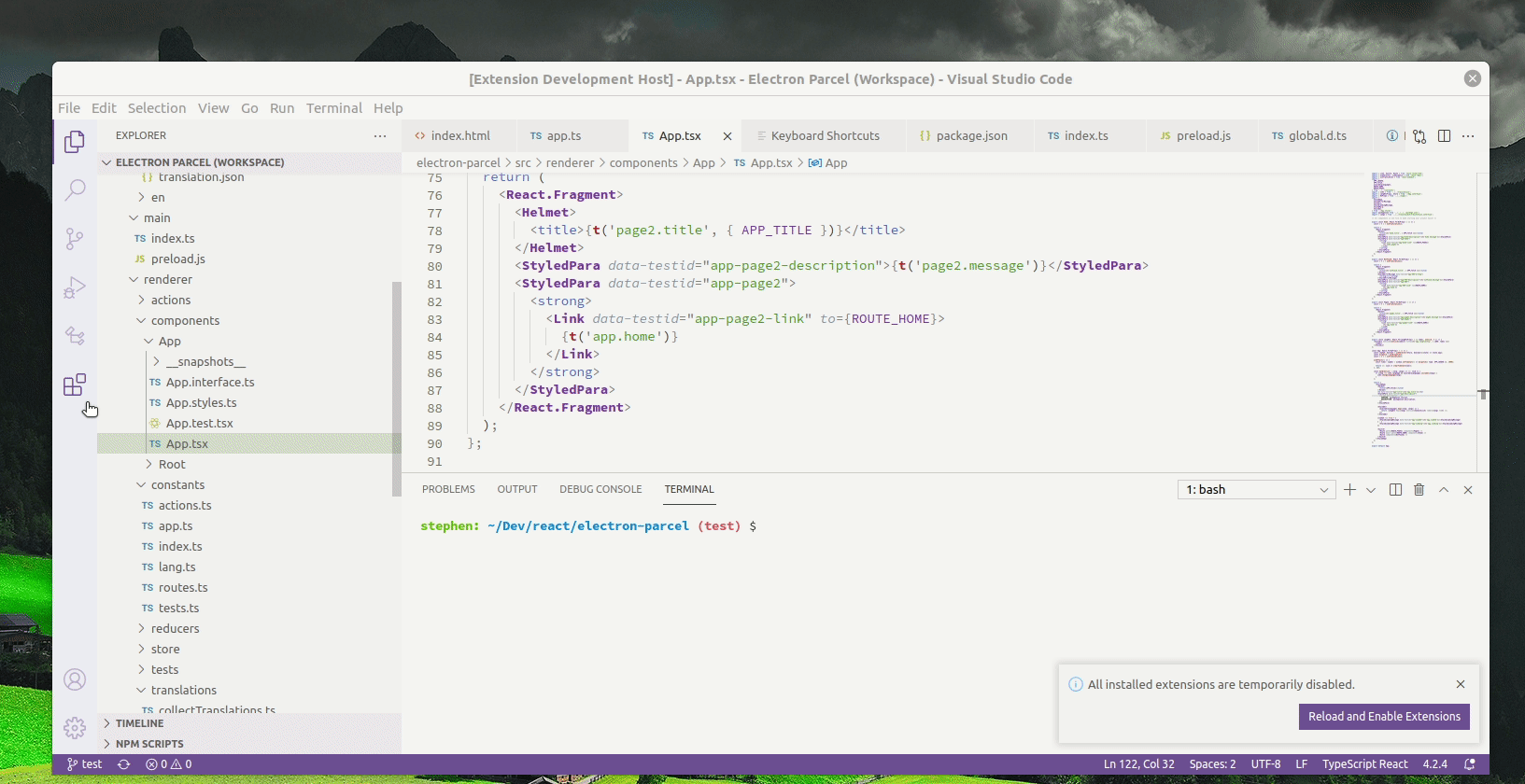This screenshot has height=784, width=1525.
Task: Open the Run and Debug view
Action: point(75,287)
